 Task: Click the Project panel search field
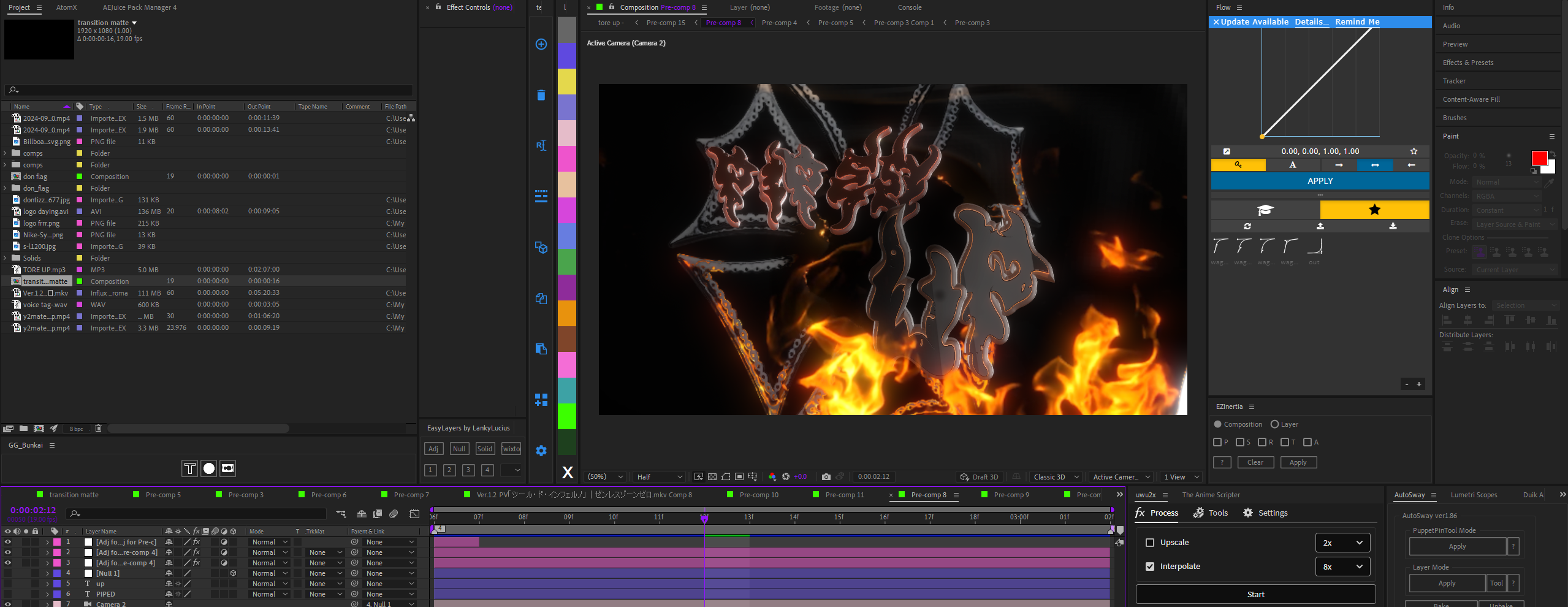tap(208, 90)
